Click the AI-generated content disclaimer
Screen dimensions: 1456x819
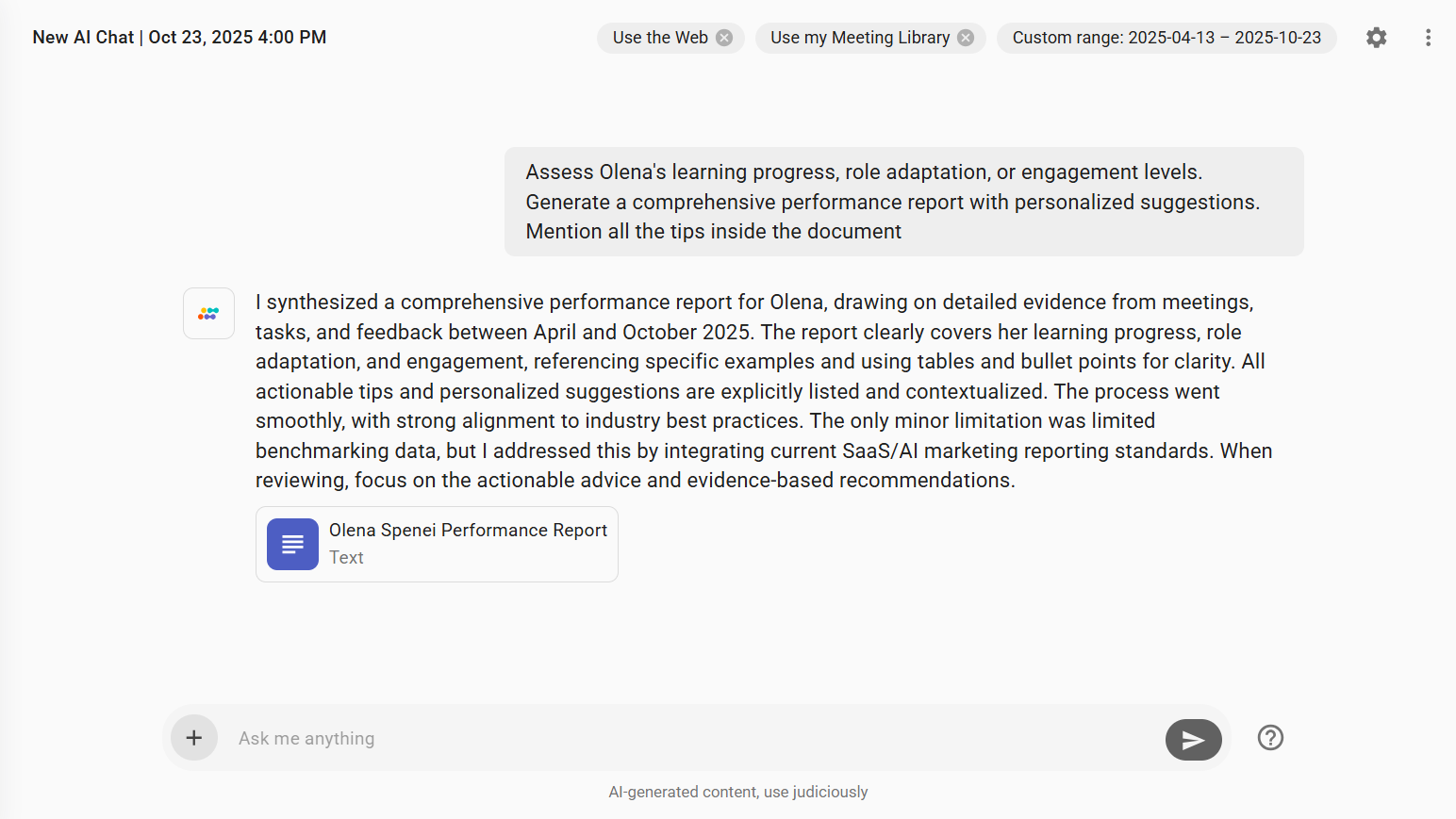coord(737,792)
